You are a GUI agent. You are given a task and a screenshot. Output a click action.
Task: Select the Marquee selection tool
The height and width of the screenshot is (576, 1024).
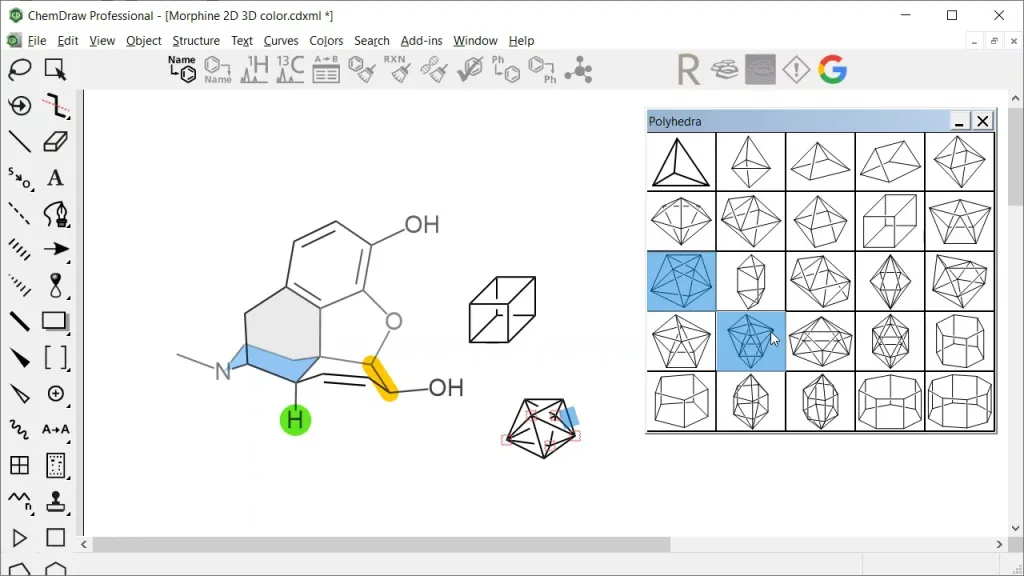[55, 70]
